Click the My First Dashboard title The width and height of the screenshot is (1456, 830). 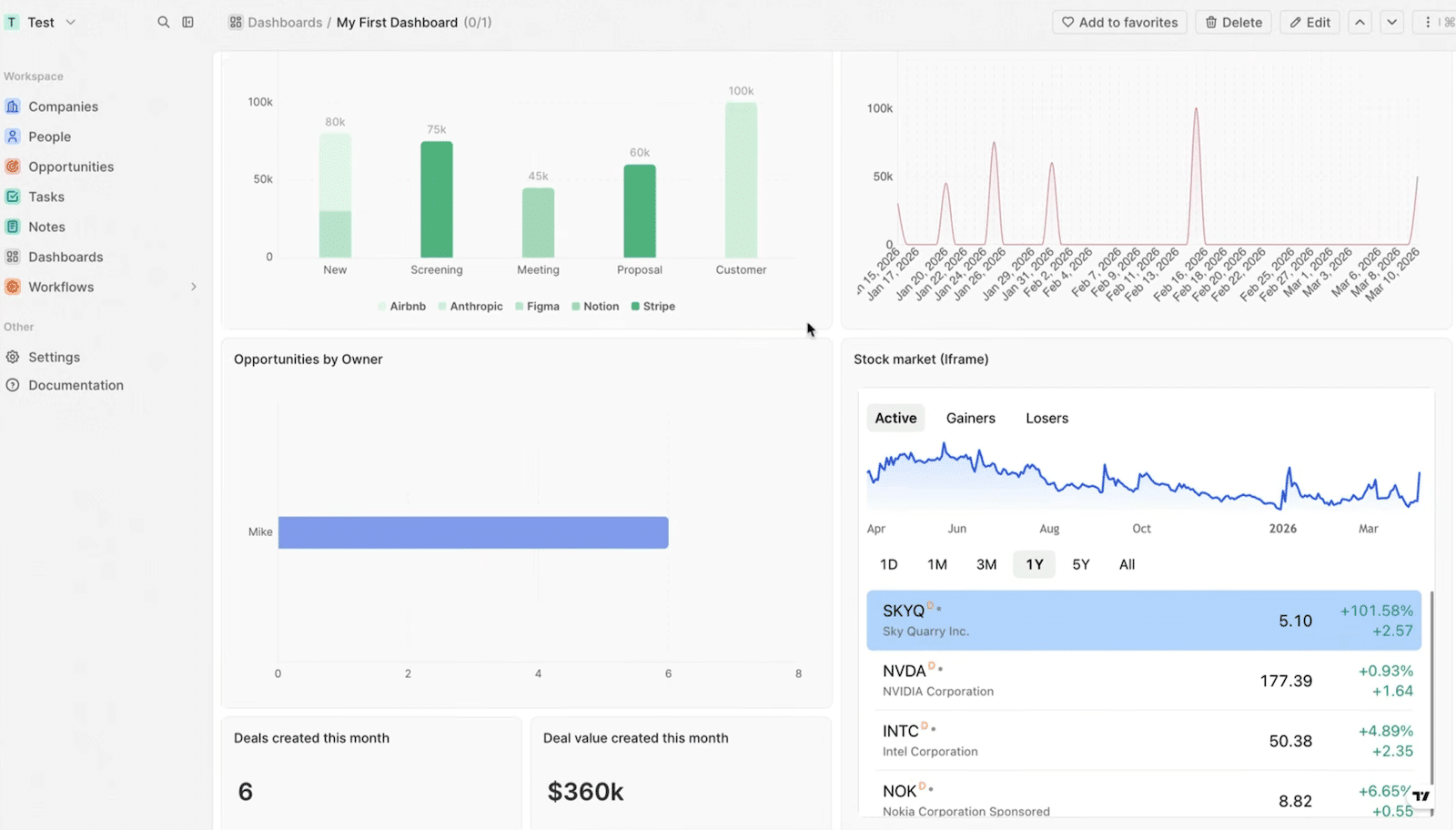coord(397,22)
